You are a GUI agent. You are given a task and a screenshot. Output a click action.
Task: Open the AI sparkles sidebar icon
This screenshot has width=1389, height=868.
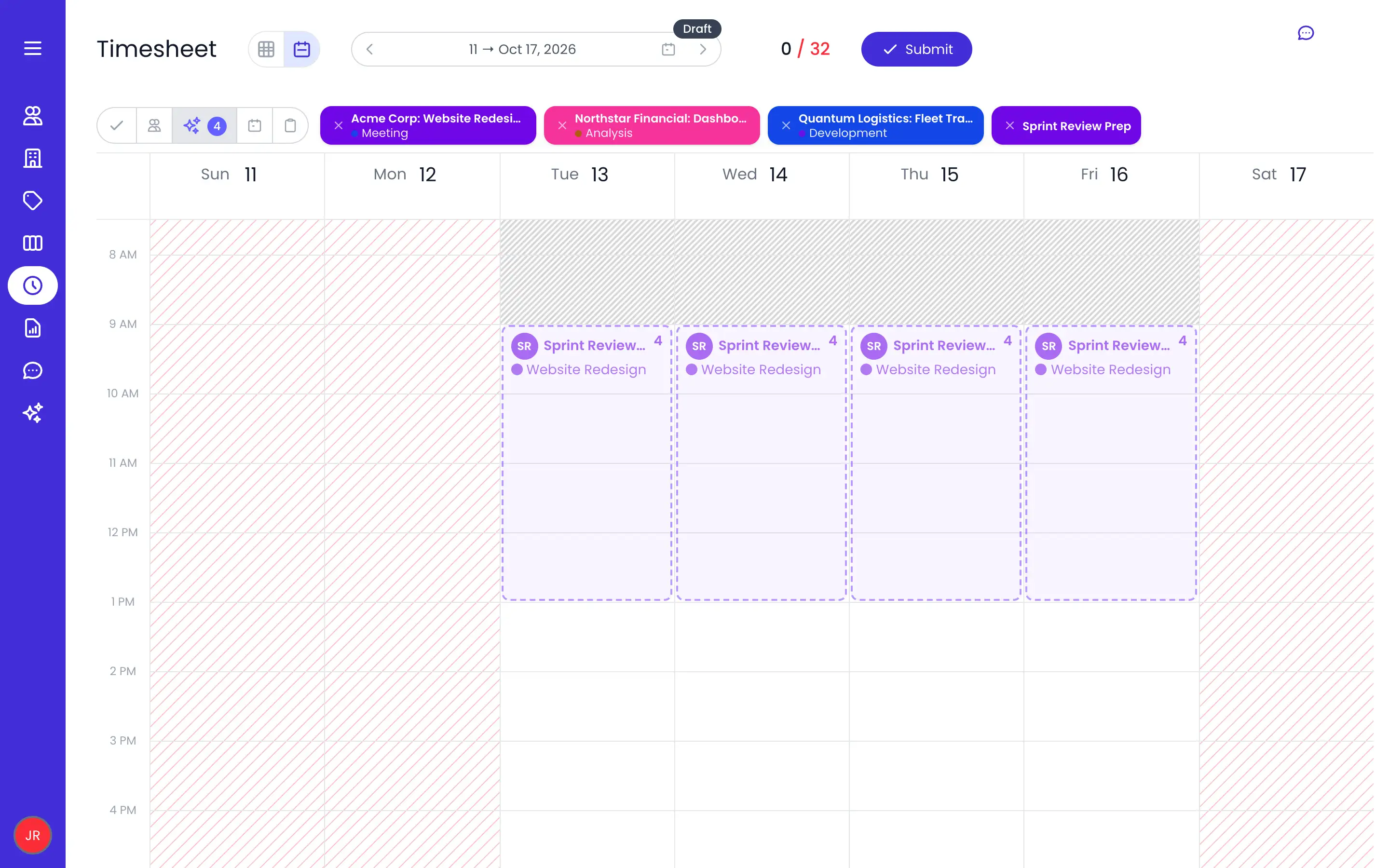(33, 413)
